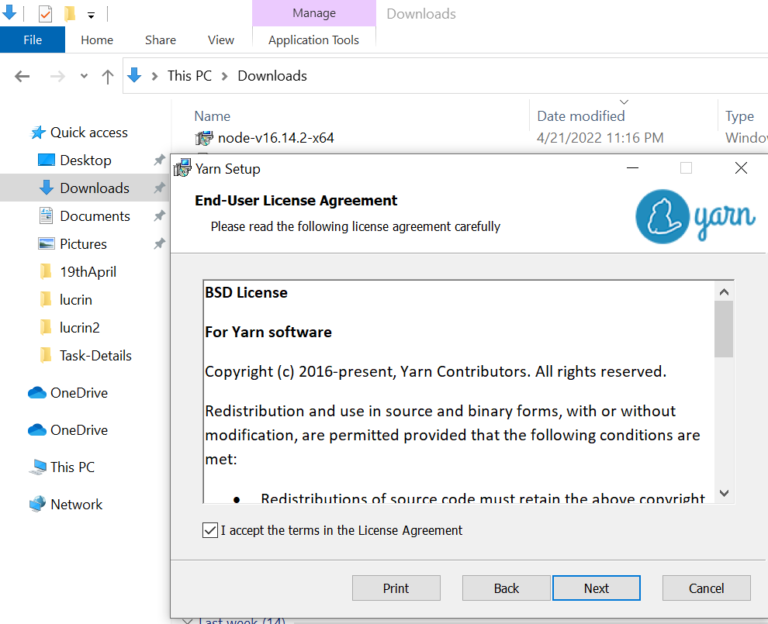Screen dimensions: 768x624
Task: Click the quick access properties checkmark icon
Action: [x=45, y=13]
